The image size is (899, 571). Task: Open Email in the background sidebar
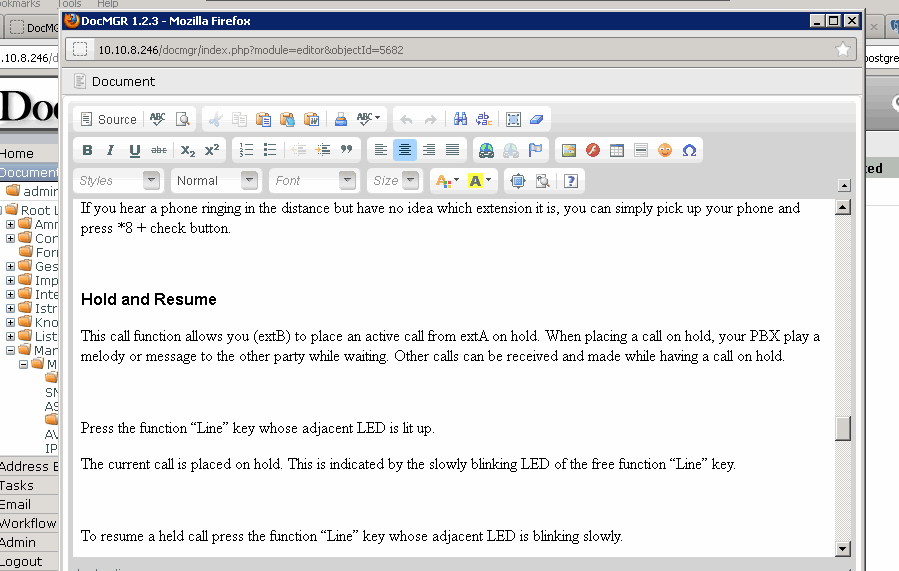click(x=15, y=504)
